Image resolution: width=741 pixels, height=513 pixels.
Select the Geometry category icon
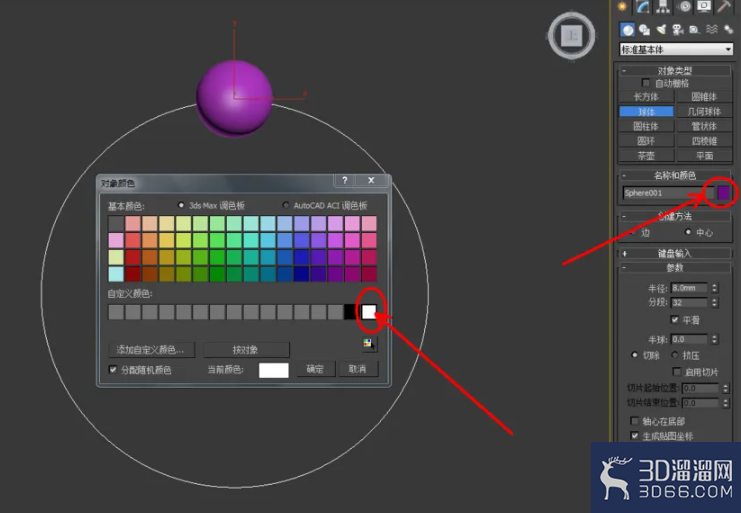[x=628, y=30]
